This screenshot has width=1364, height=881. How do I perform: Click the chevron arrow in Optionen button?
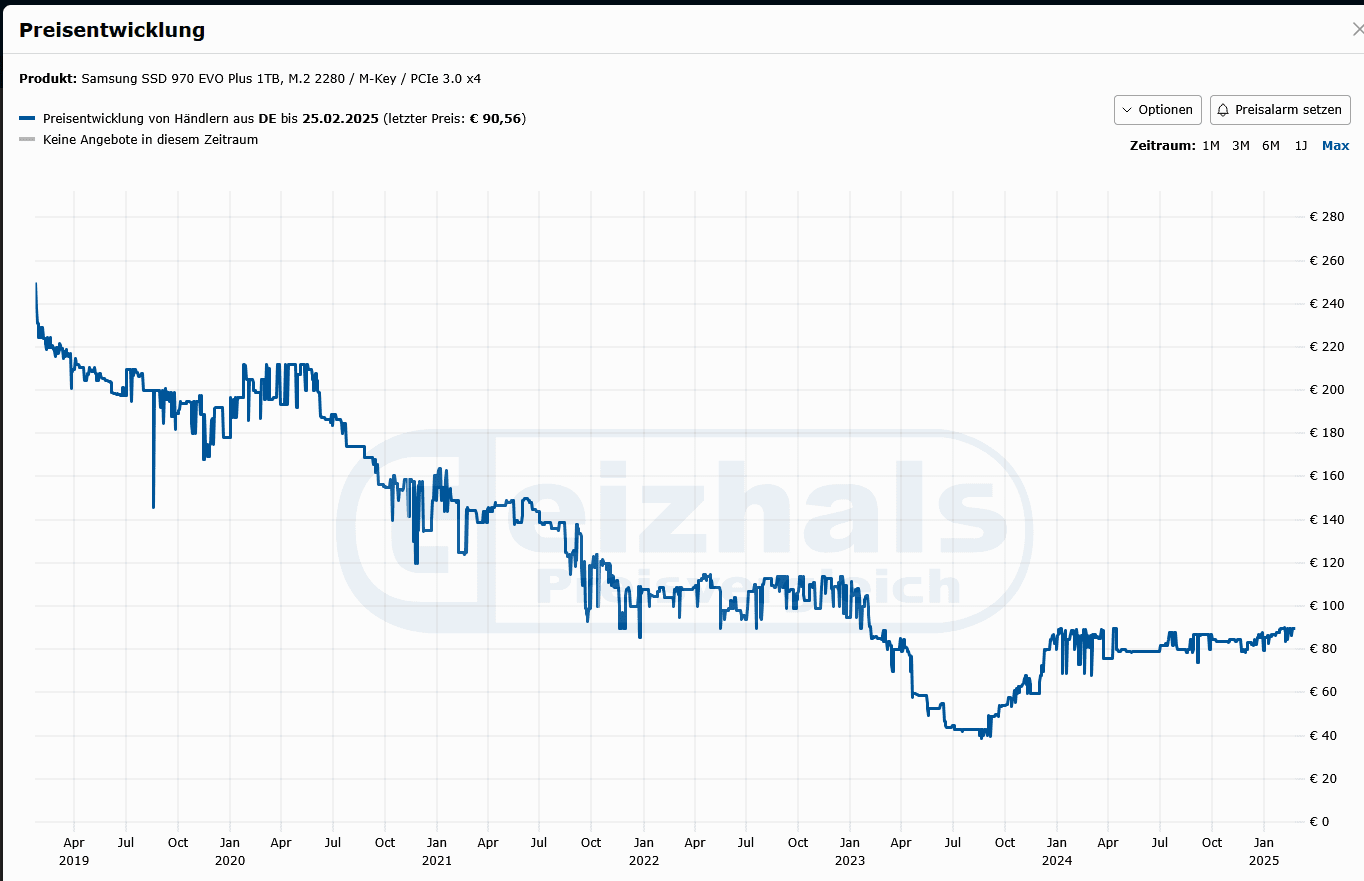(1128, 110)
